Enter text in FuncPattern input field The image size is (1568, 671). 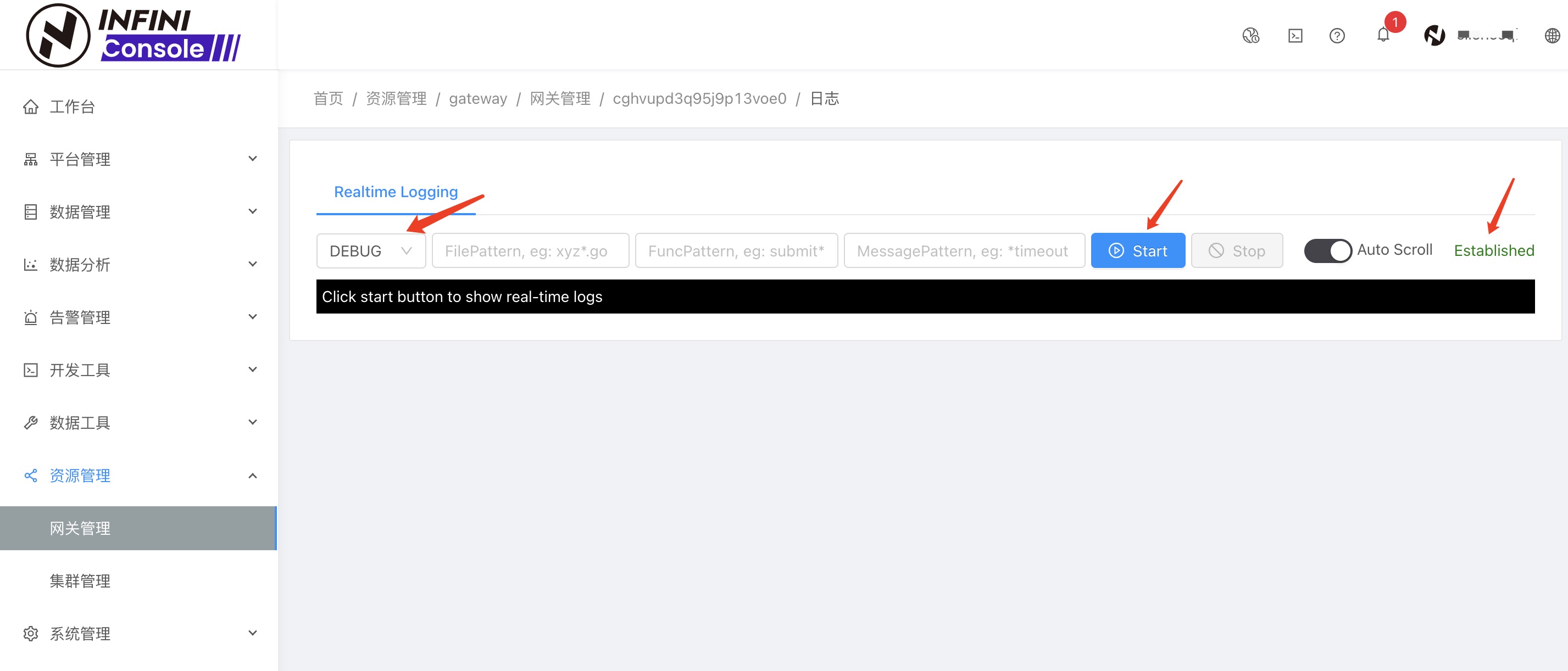736,251
